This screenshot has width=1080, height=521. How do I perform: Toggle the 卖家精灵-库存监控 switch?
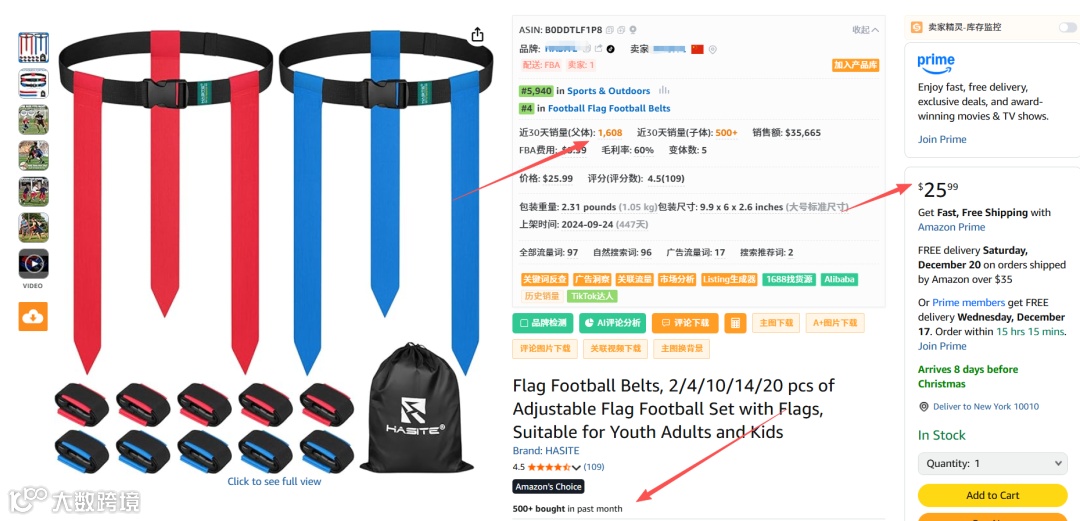pos(1067,28)
